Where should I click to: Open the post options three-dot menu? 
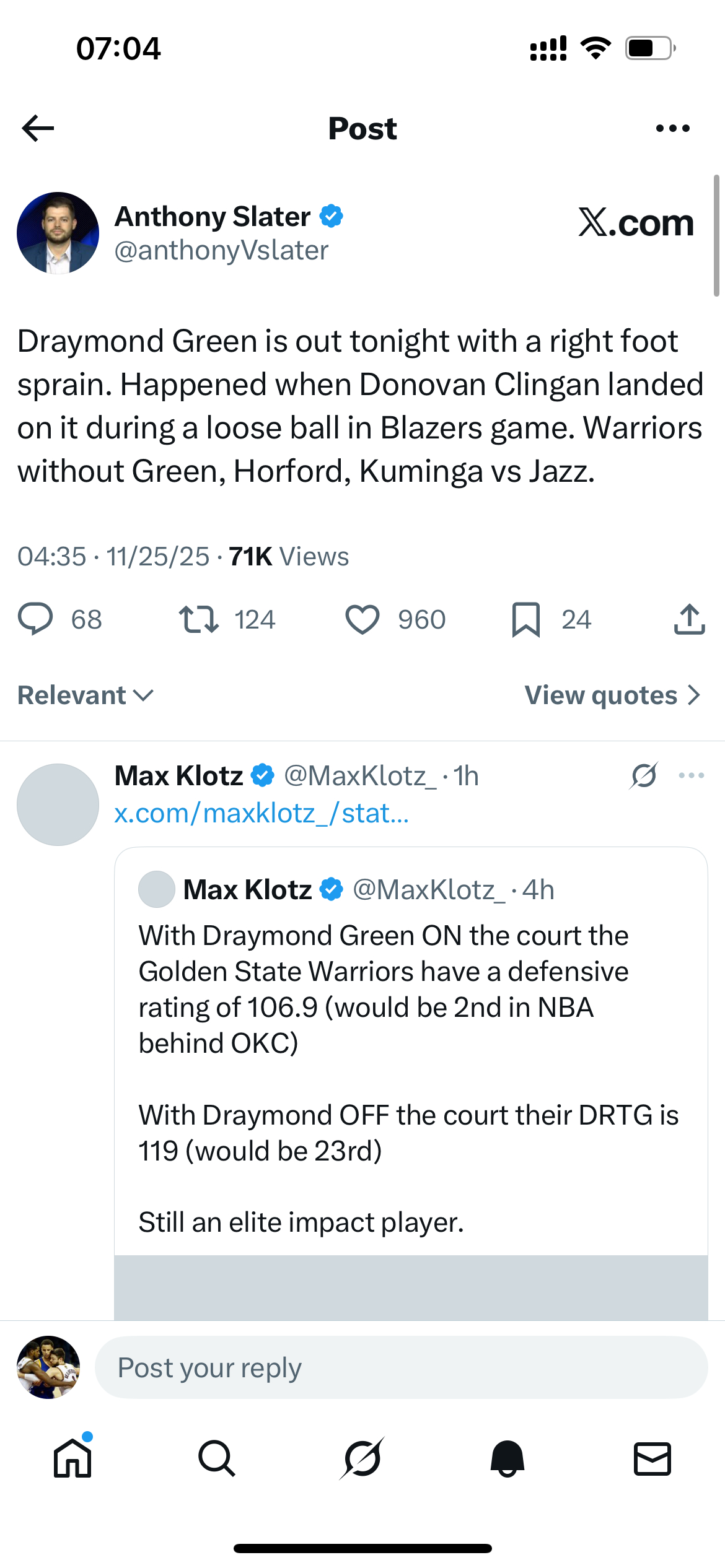click(x=672, y=128)
